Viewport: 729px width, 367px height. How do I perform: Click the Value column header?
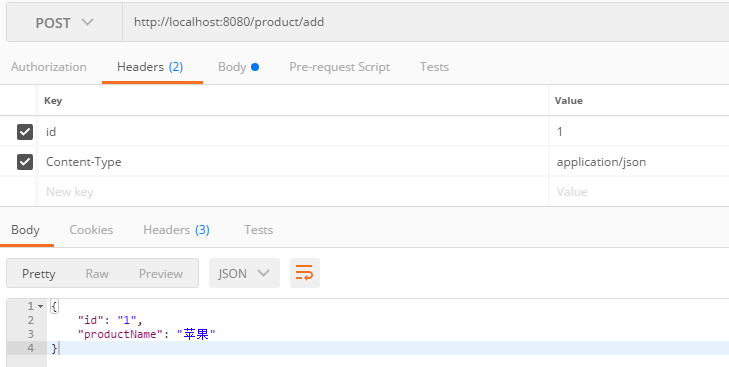[x=569, y=100]
